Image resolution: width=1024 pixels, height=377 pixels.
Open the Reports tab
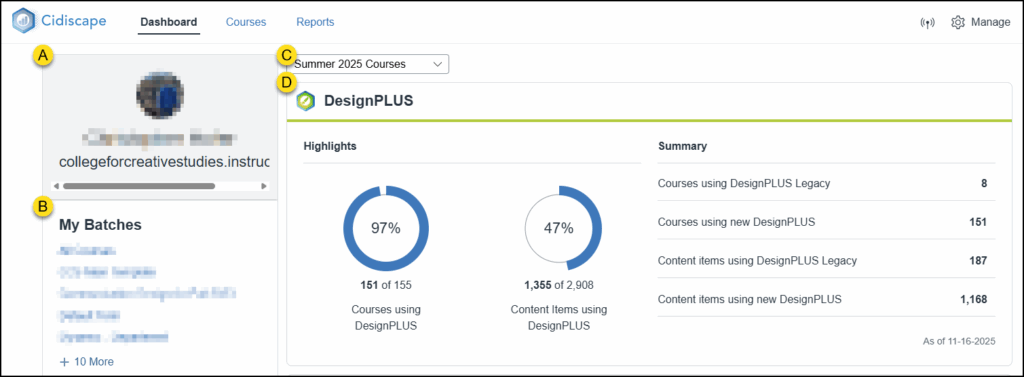(x=315, y=22)
